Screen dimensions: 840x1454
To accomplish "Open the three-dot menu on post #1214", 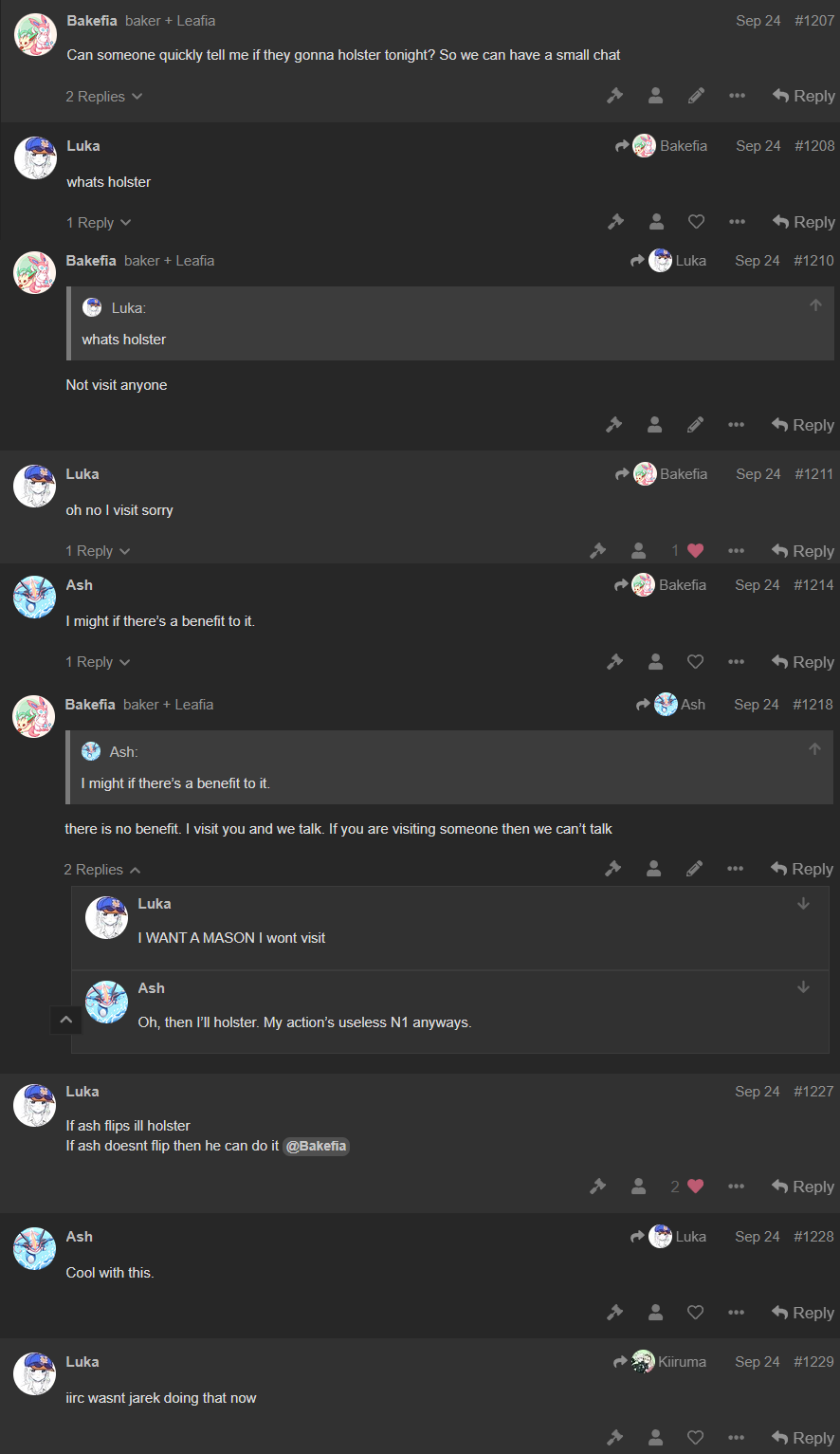I will coord(736,662).
